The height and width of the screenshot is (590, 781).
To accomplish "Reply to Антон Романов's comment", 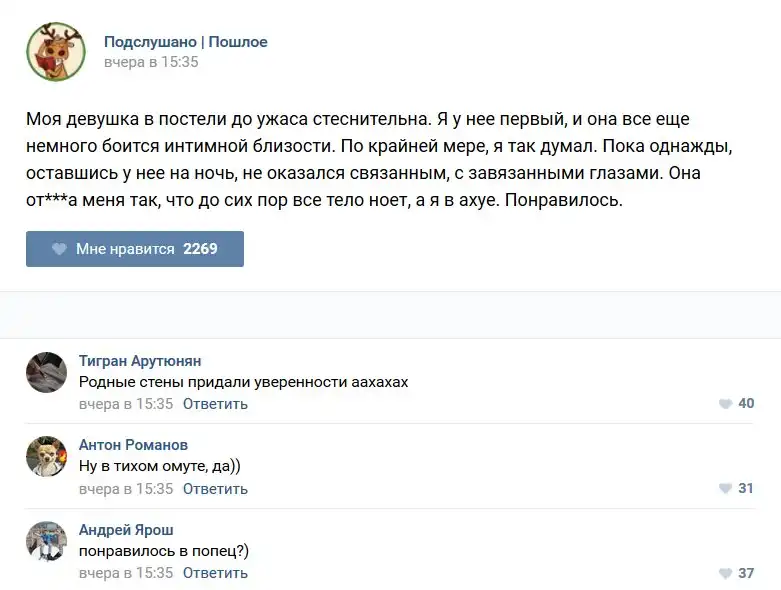I will [x=215, y=489].
